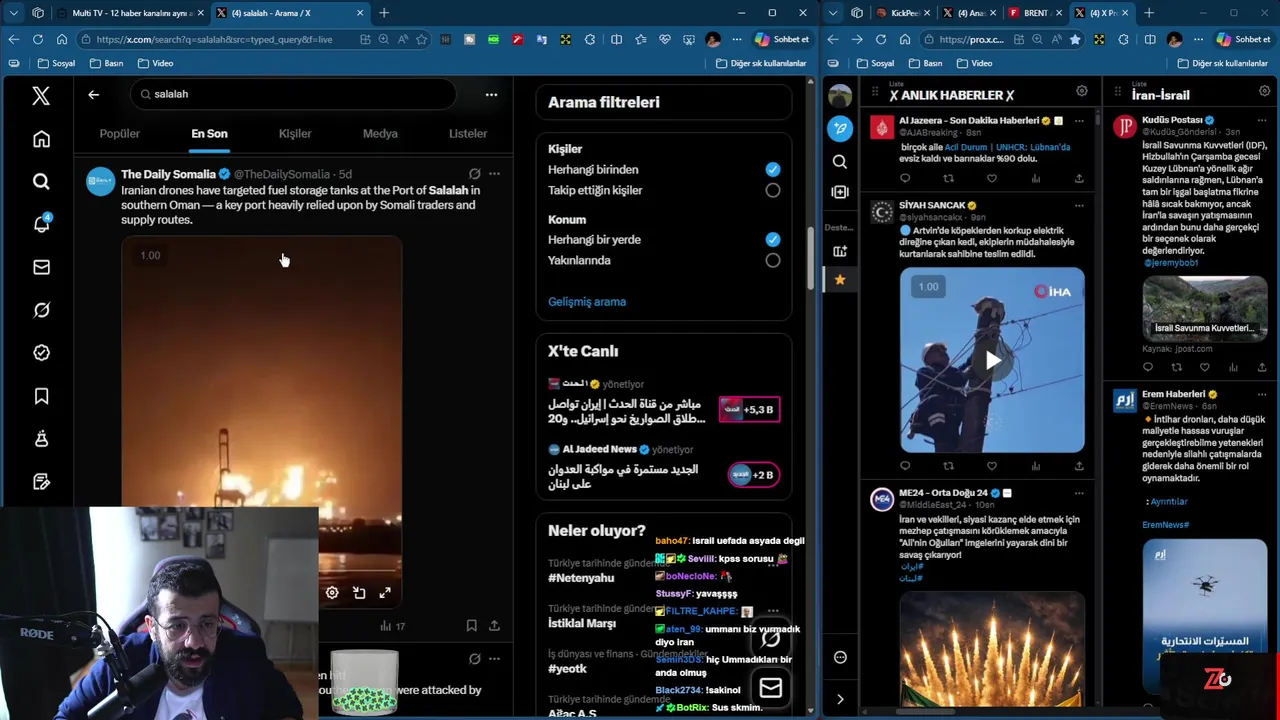The width and height of the screenshot is (1280, 720).
Task: Open Bookmarks icon in X left sidebar
Action: tap(41, 396)
